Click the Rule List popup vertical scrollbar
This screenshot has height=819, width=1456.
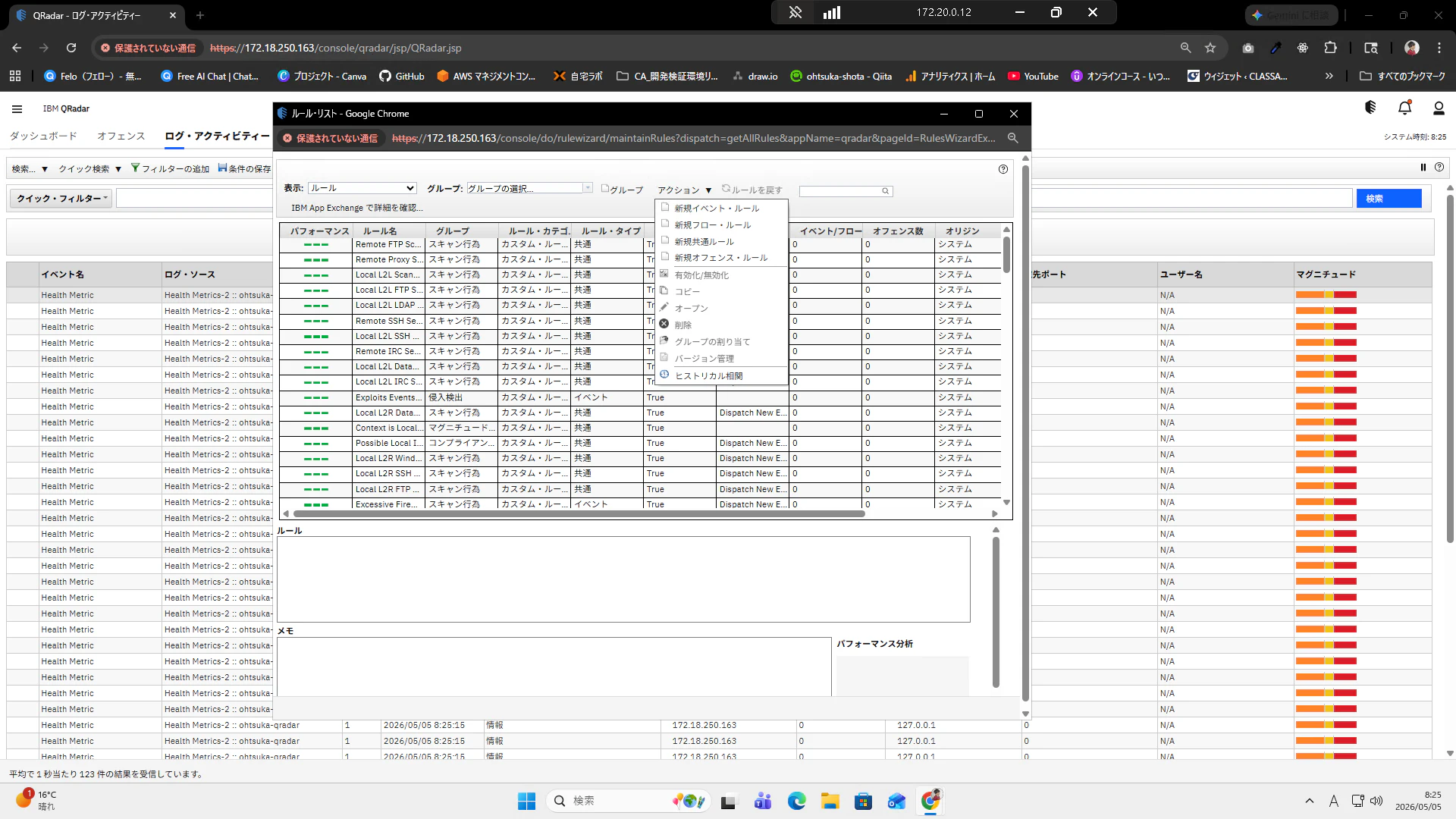point(1025,432)
